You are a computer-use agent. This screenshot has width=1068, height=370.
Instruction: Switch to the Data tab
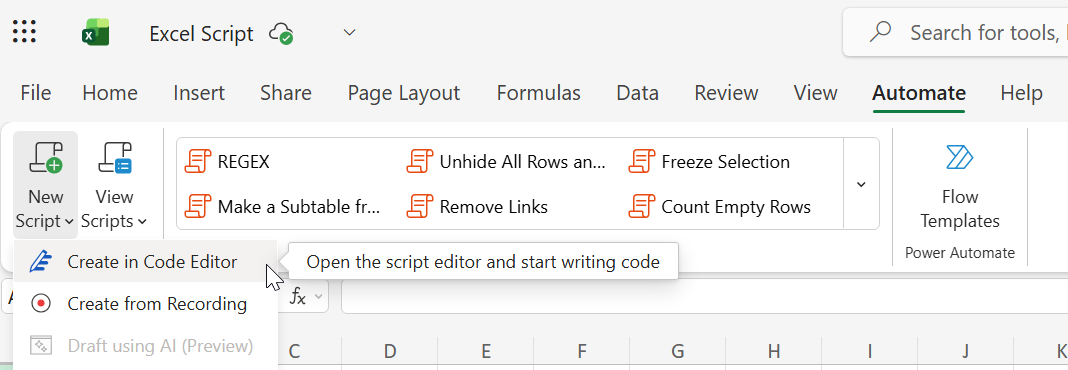coord(638,93)
